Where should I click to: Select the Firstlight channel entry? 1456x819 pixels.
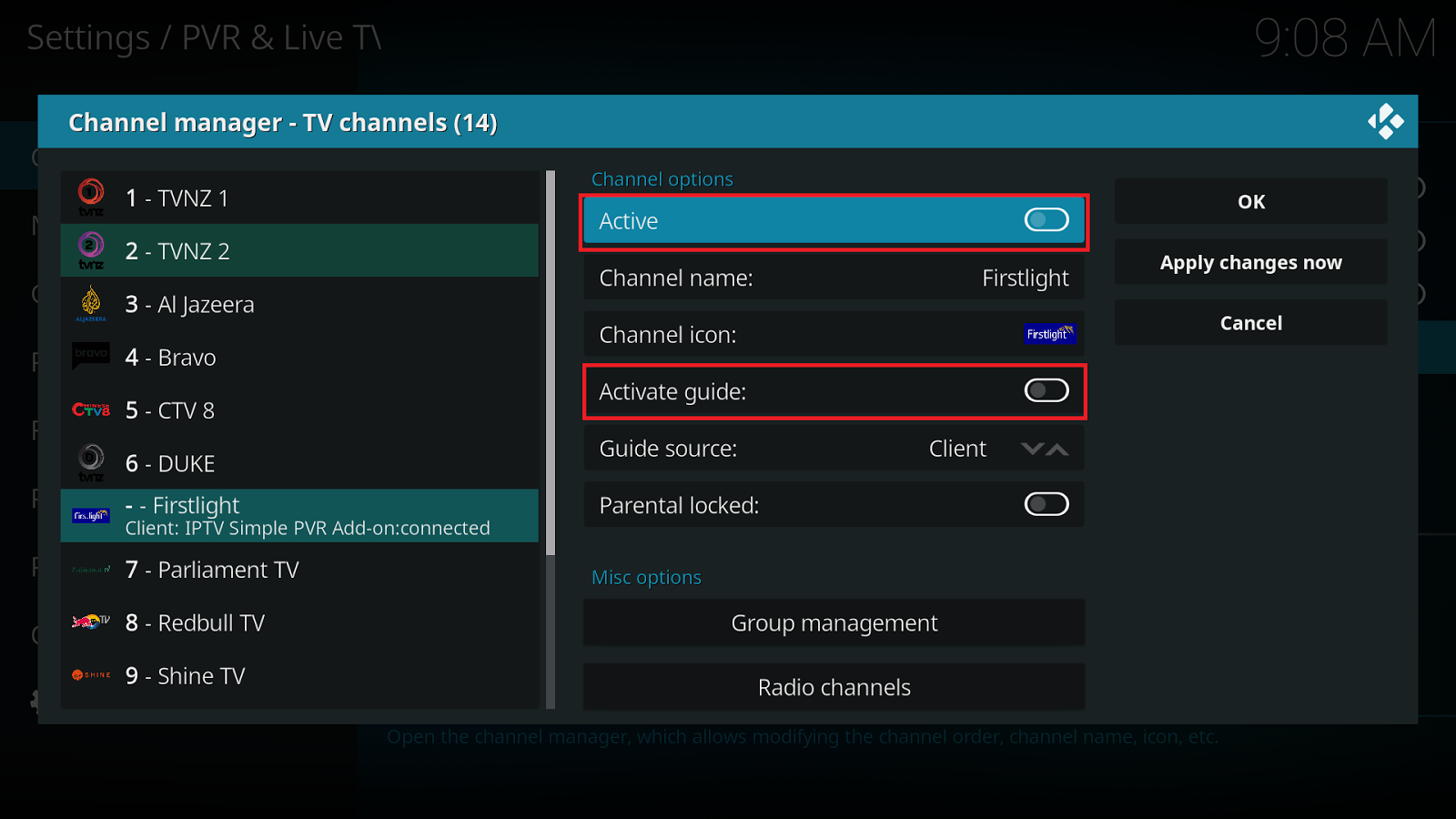[x=300, y=515]
